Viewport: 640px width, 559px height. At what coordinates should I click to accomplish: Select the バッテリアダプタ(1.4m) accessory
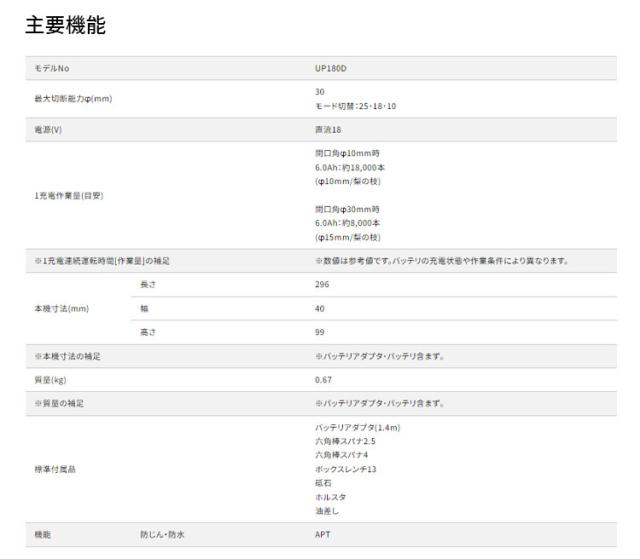358,427
